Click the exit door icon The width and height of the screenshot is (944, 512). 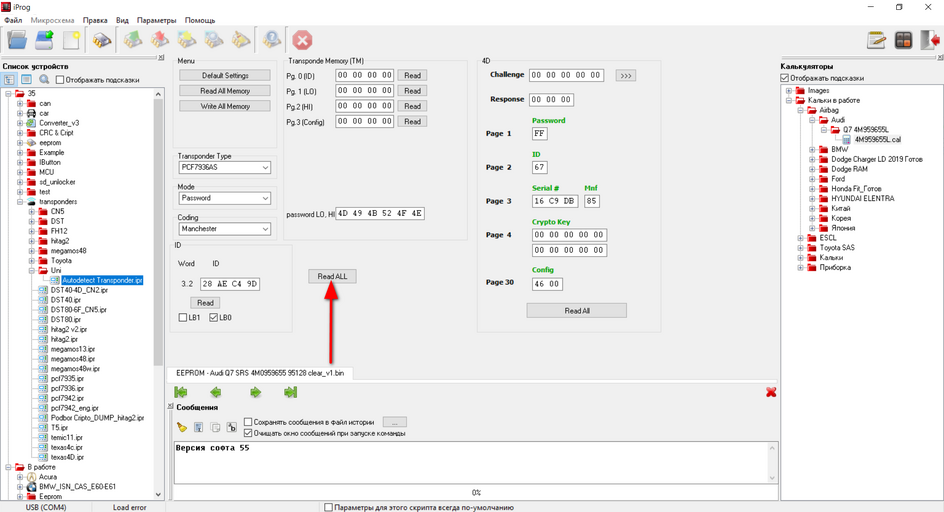coord(930,40)
